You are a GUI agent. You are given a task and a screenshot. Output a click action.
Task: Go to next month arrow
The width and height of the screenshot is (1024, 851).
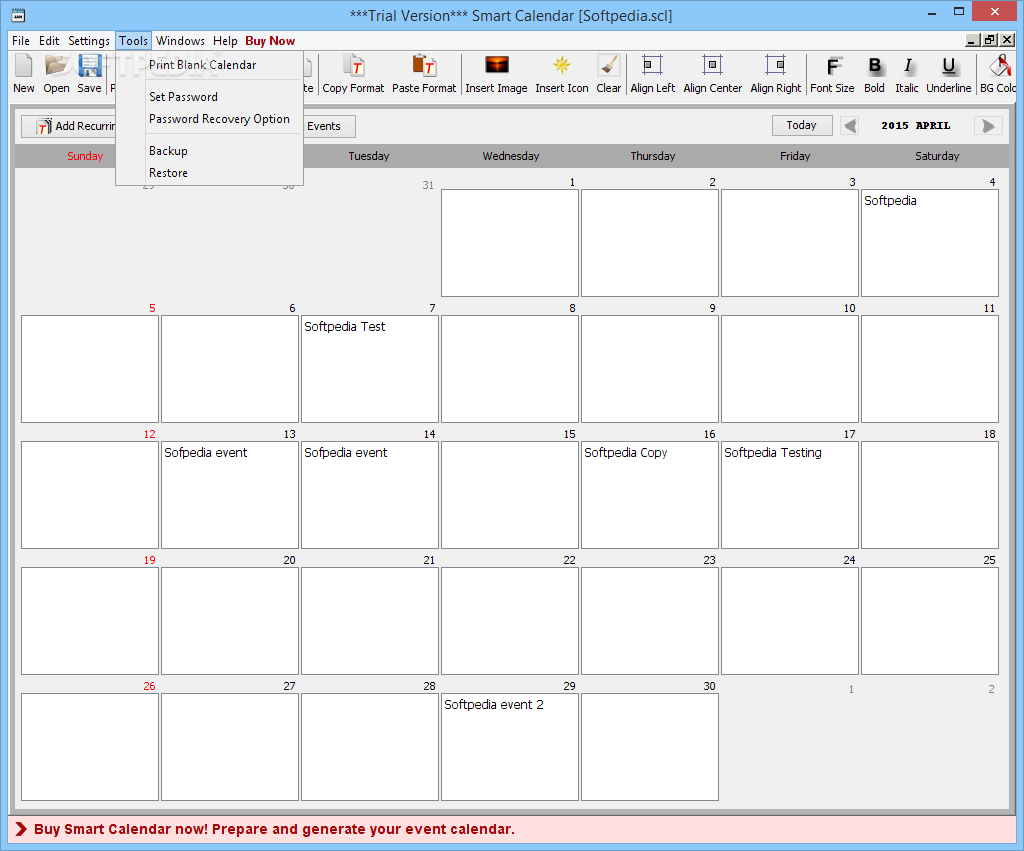click(x=988, y=125)
